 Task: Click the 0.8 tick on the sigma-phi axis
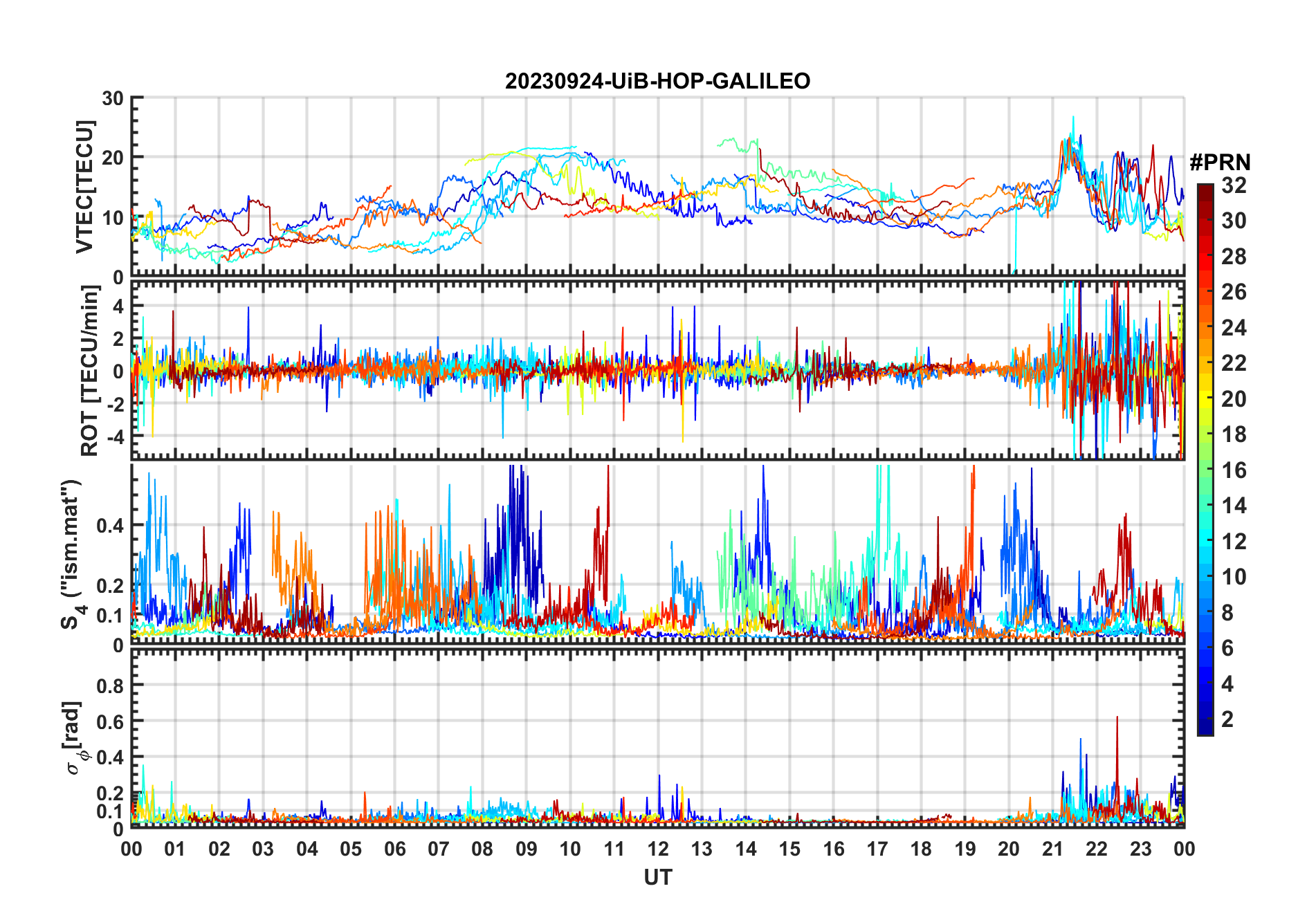click(109, 686)
